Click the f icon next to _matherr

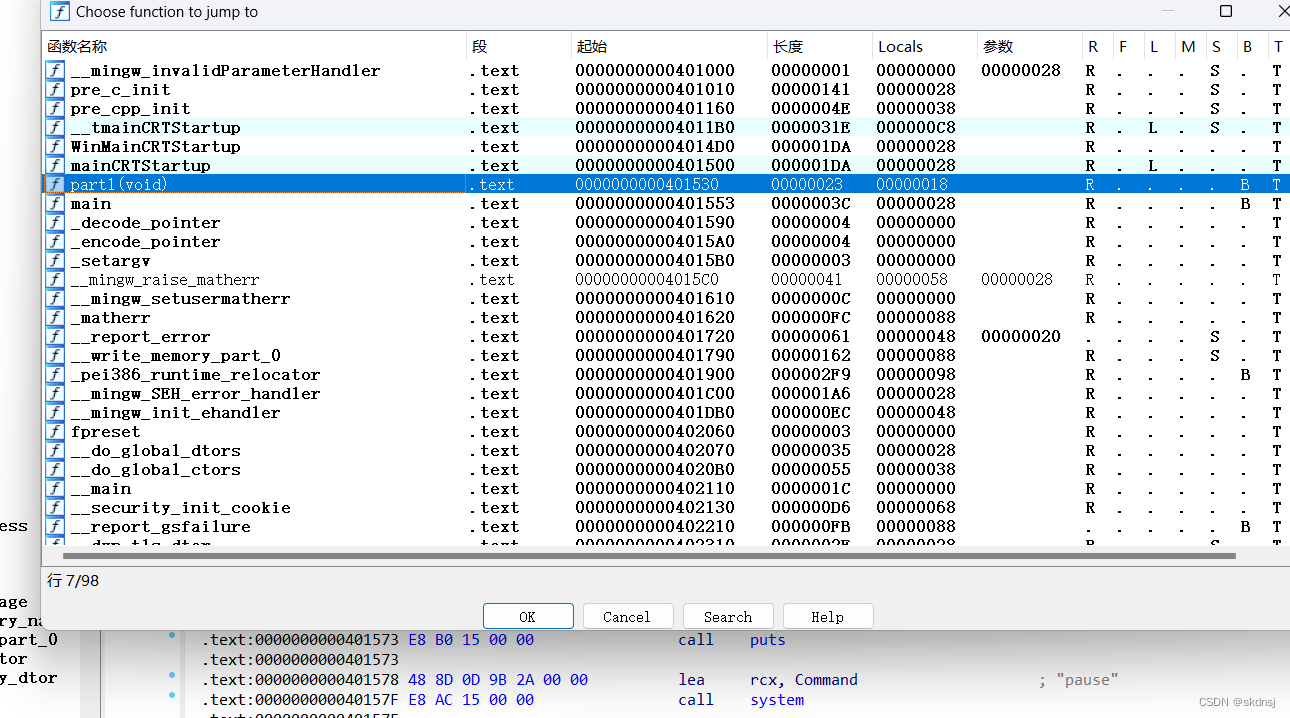point(54,317)
